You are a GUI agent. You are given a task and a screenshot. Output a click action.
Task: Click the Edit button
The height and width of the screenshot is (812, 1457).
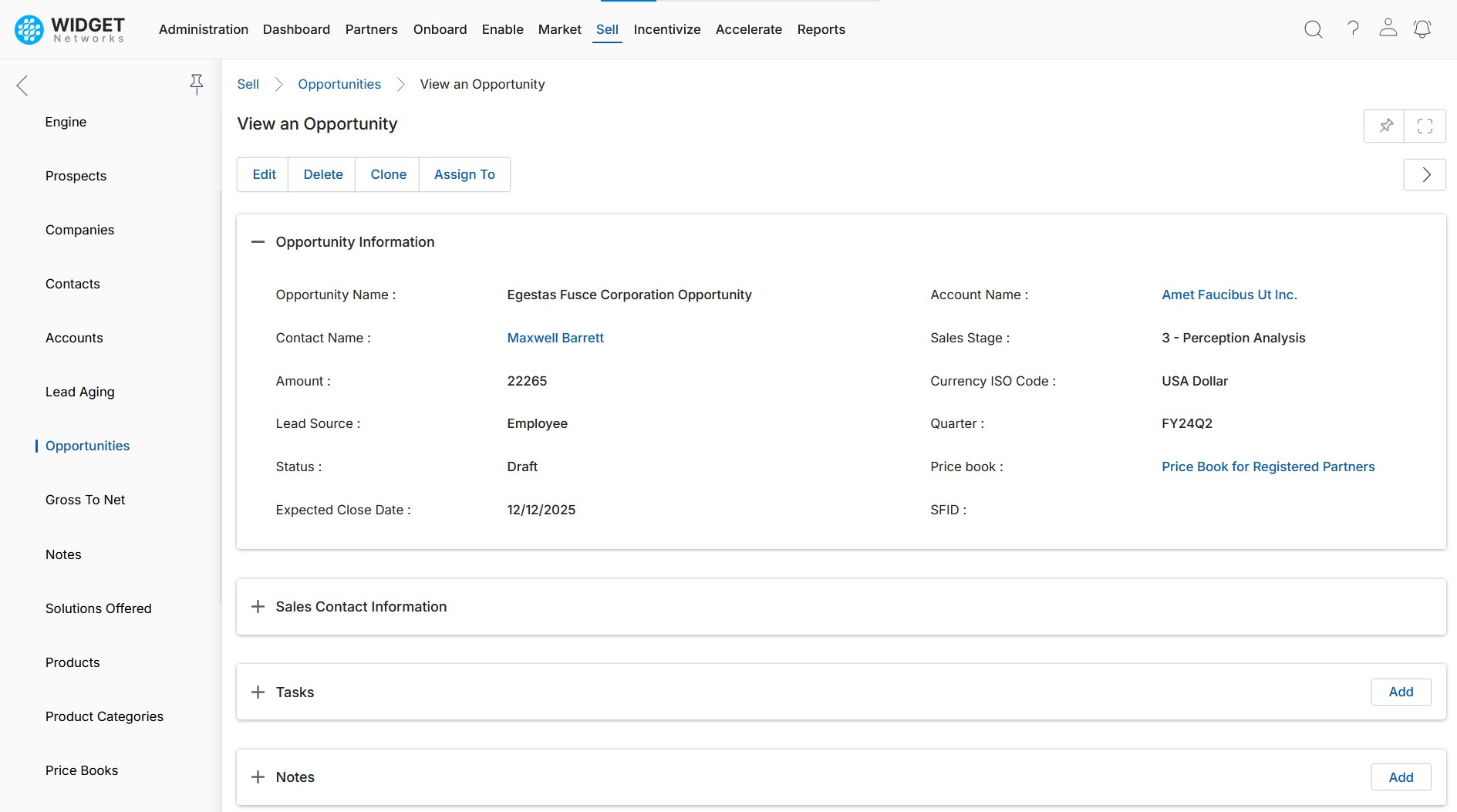click(x=264, y=175)
